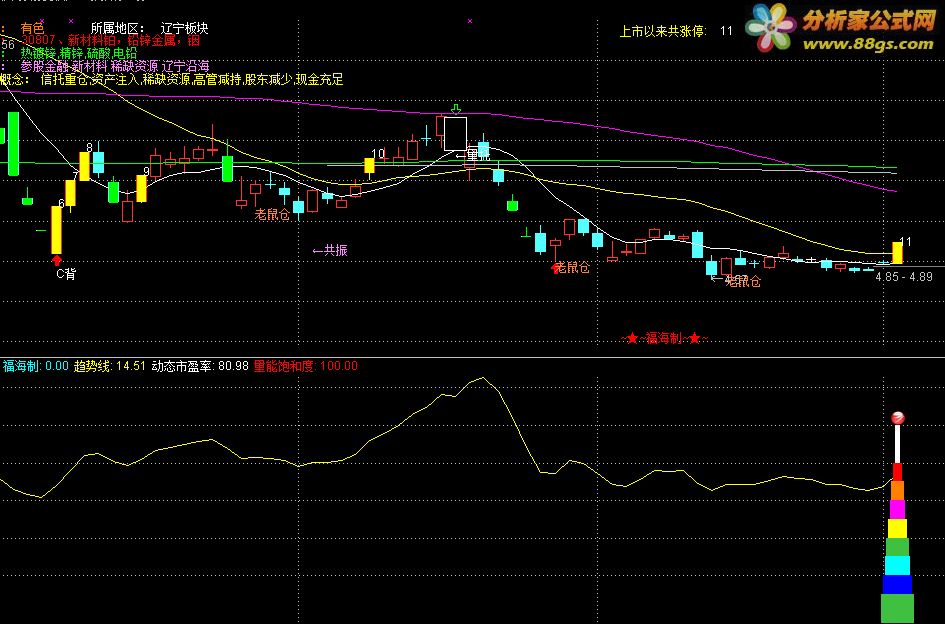Screen dimensions: 945x624
Task: Click the yellow 概念 信托重仓 text line
Action: [x=172, y=80]
